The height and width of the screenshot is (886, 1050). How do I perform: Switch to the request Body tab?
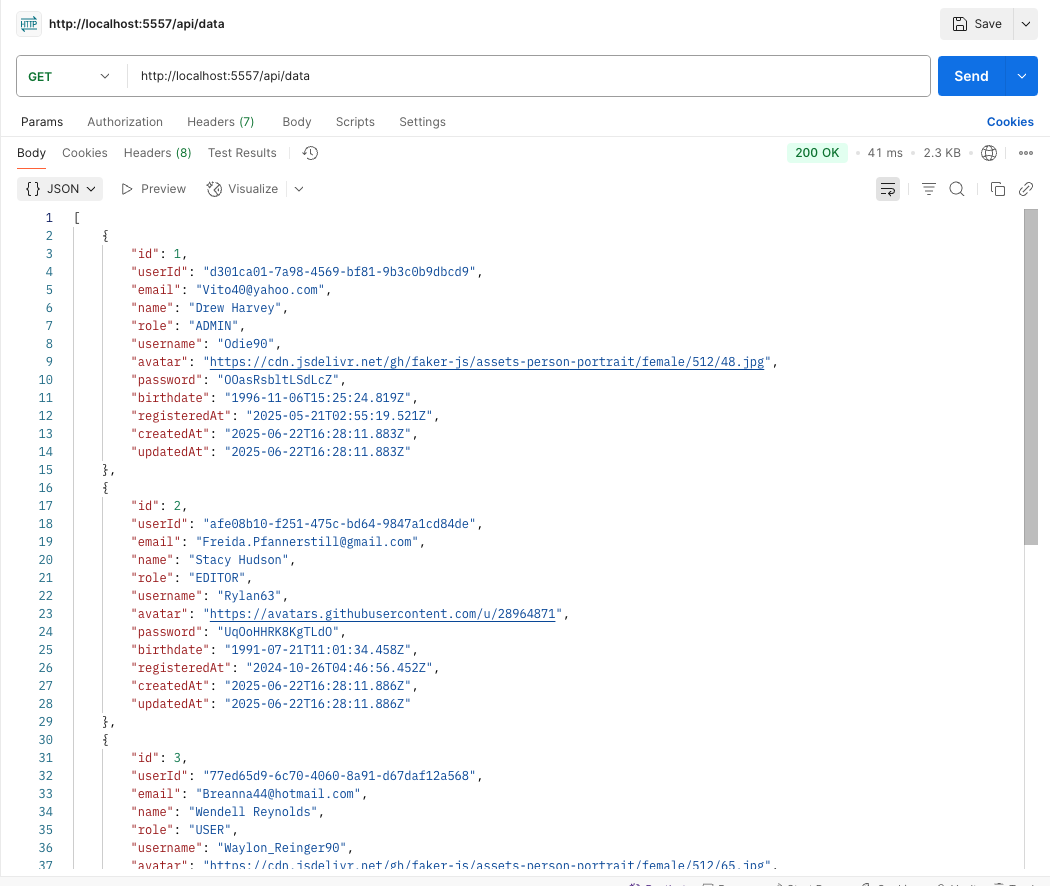coord(297,122)
